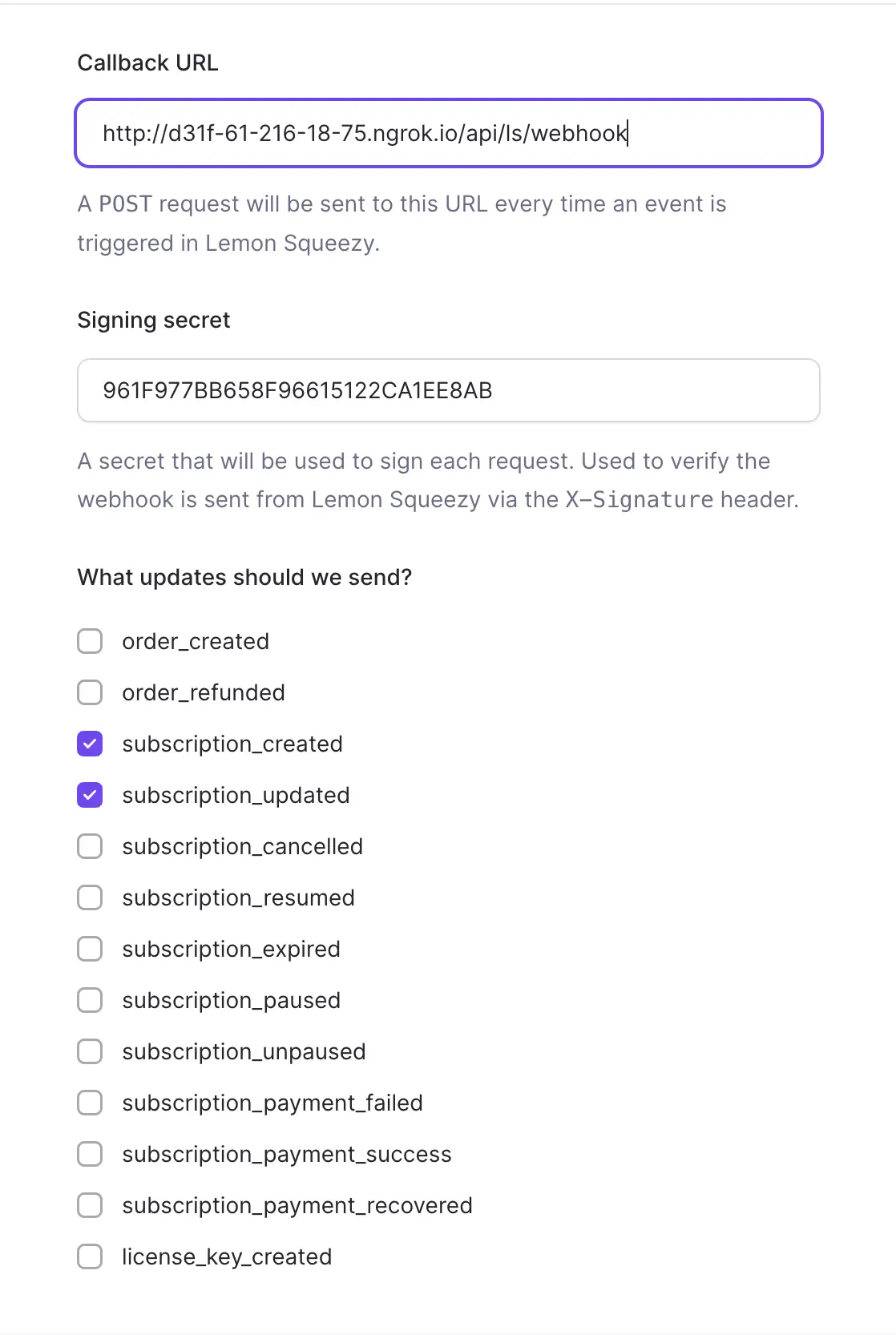Click the subscription_payment_failed label text

point(272,1103)
